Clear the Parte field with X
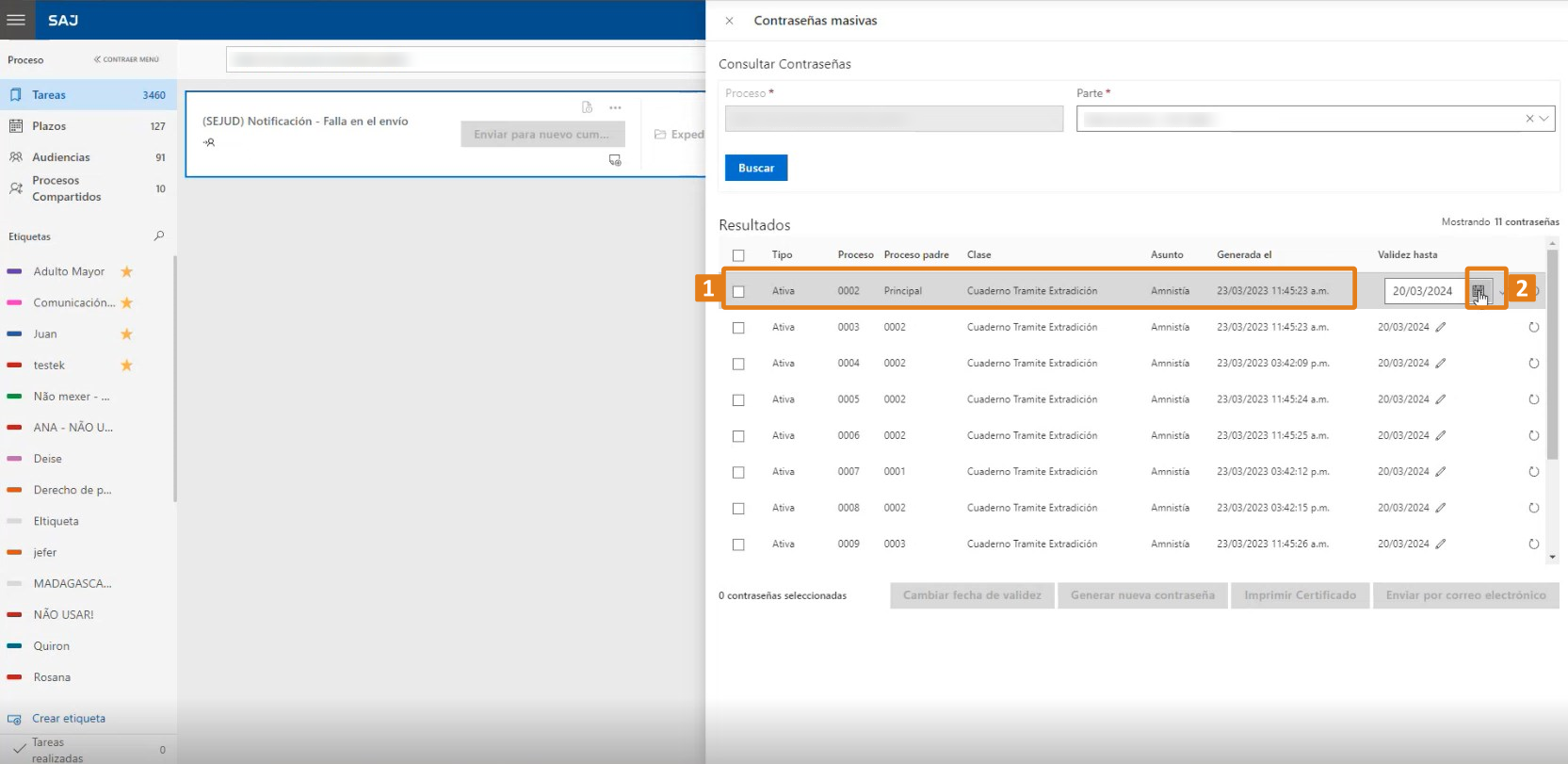The width and height of the screenshot is (1568, 764). click(1529, 119)
